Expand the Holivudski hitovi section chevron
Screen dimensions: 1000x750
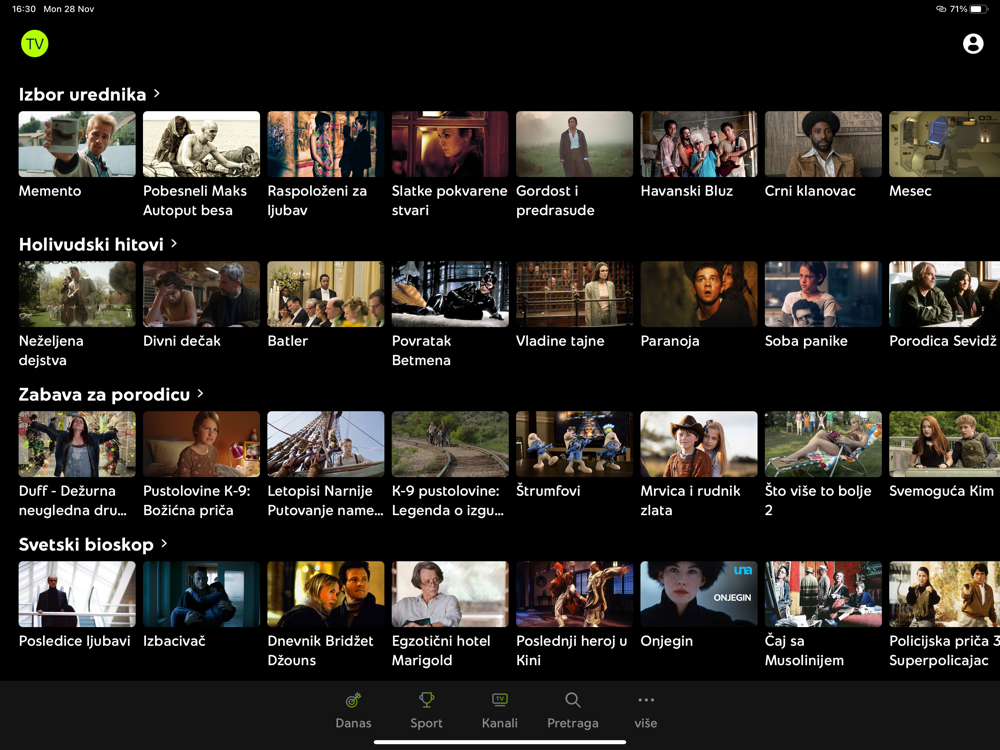(174, 244)
